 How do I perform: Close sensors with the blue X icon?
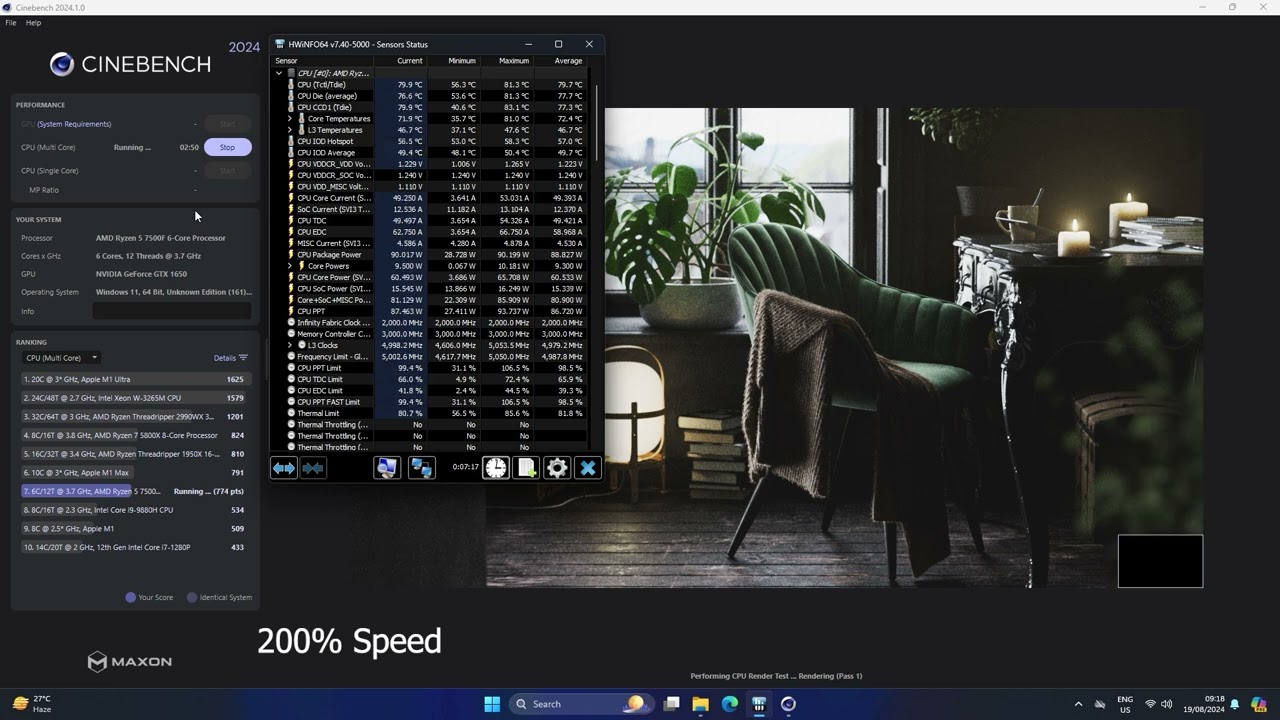point(588,468)
